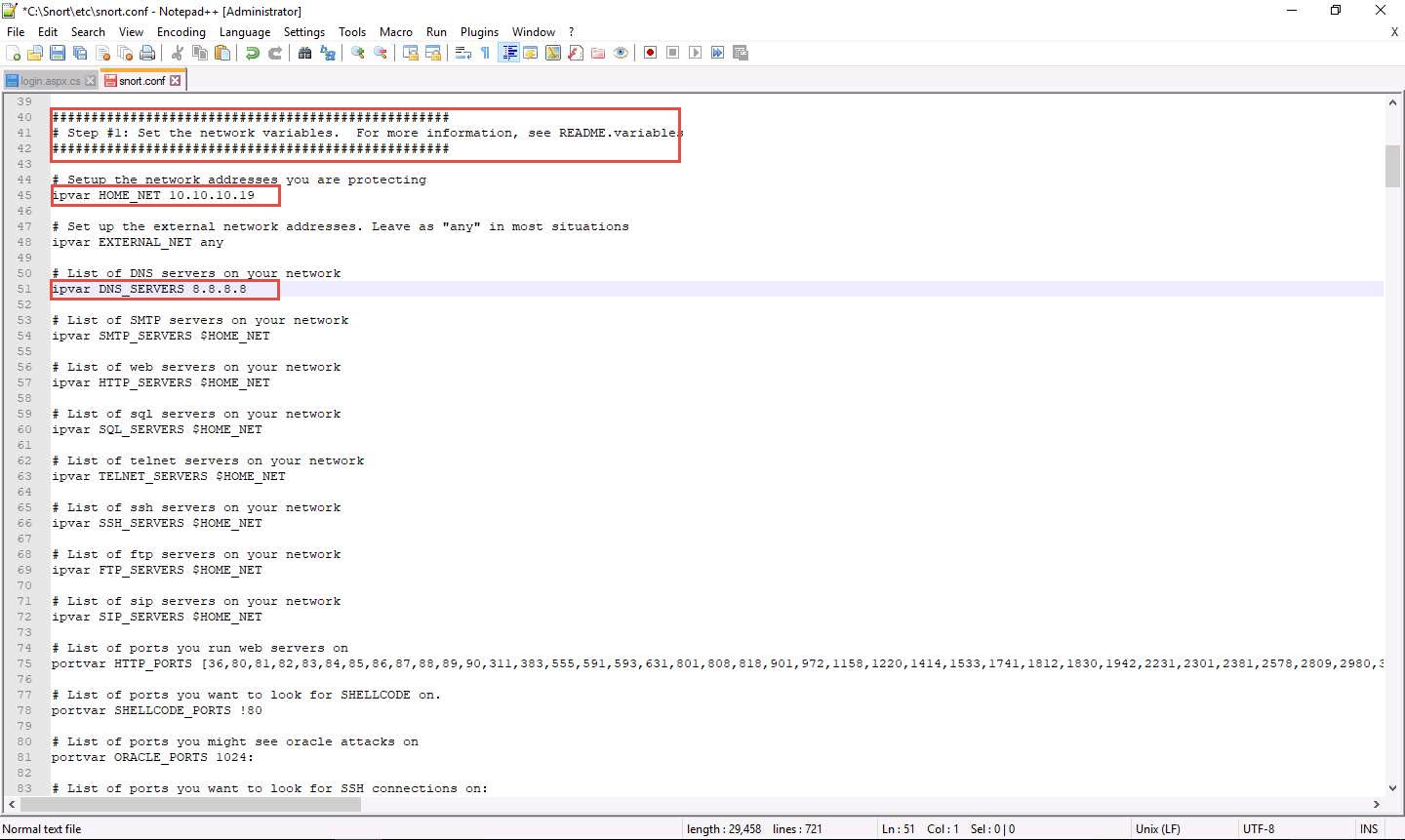This screenshot has height=840, width=1405.
Task: Close the login.aspx.cs tab
Action: (x=91, y=81)
